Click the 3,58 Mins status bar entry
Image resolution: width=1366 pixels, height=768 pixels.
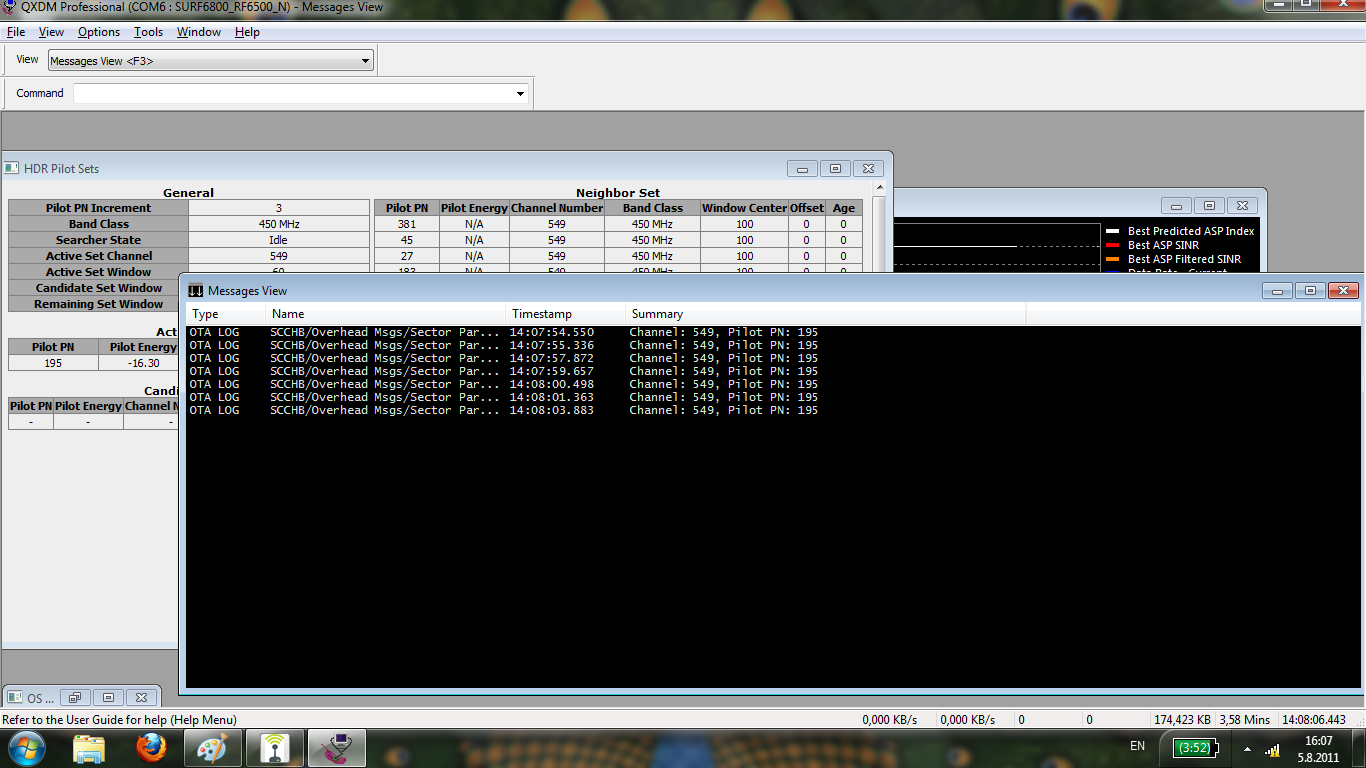point(1245,720)
